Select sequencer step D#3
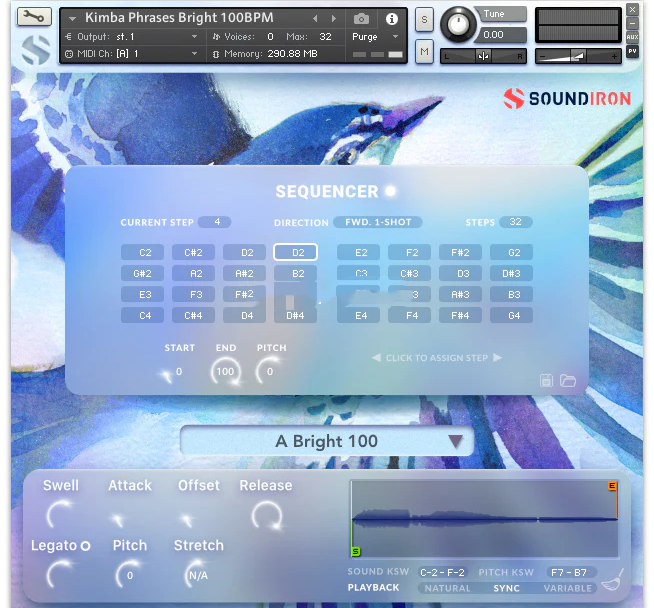The image size is (654, 608). pyautogui.click(x=511, y=274)
